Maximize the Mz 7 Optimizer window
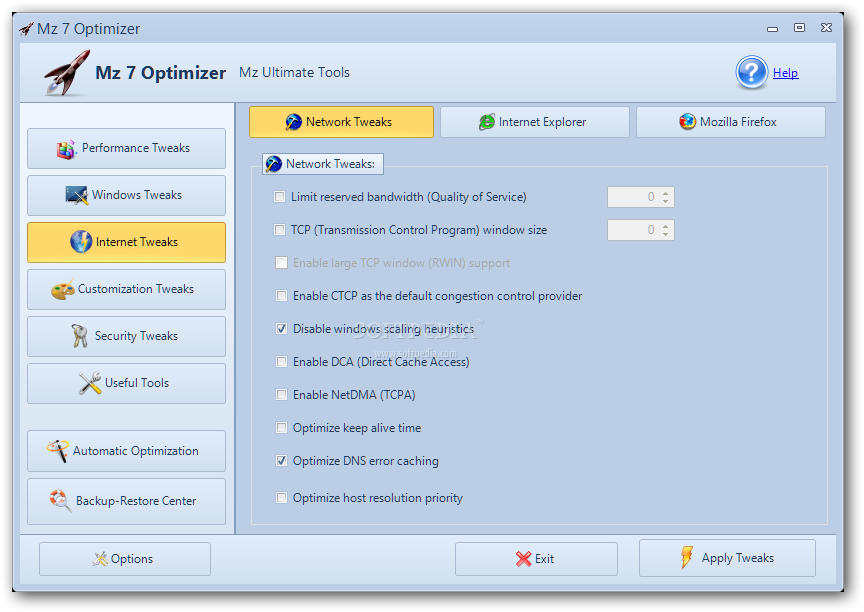Screen dimensions: 864x612 (x=799, y=28)
